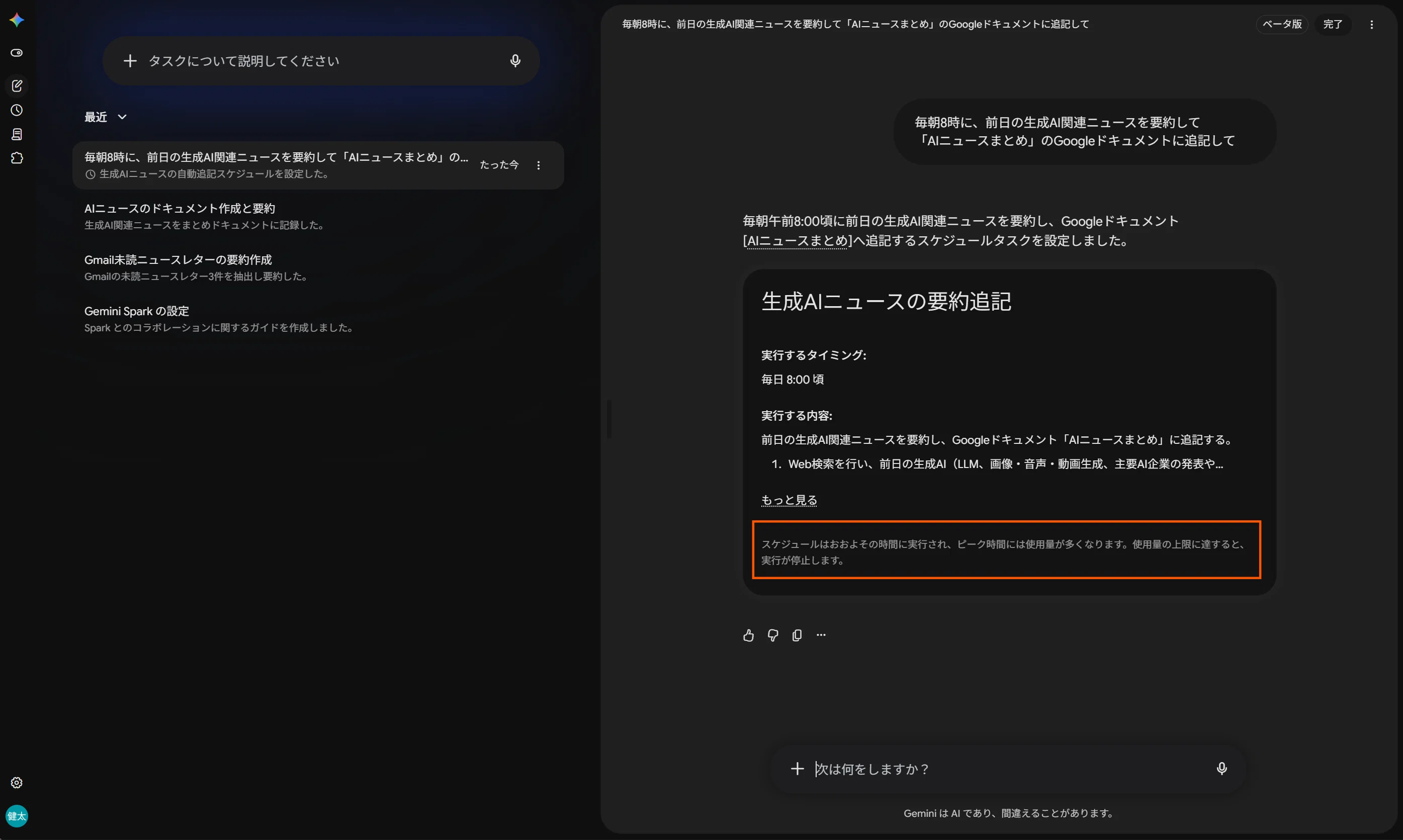
Task: Click the user prompt message bubble
Action: click(x=1084, y=131)
